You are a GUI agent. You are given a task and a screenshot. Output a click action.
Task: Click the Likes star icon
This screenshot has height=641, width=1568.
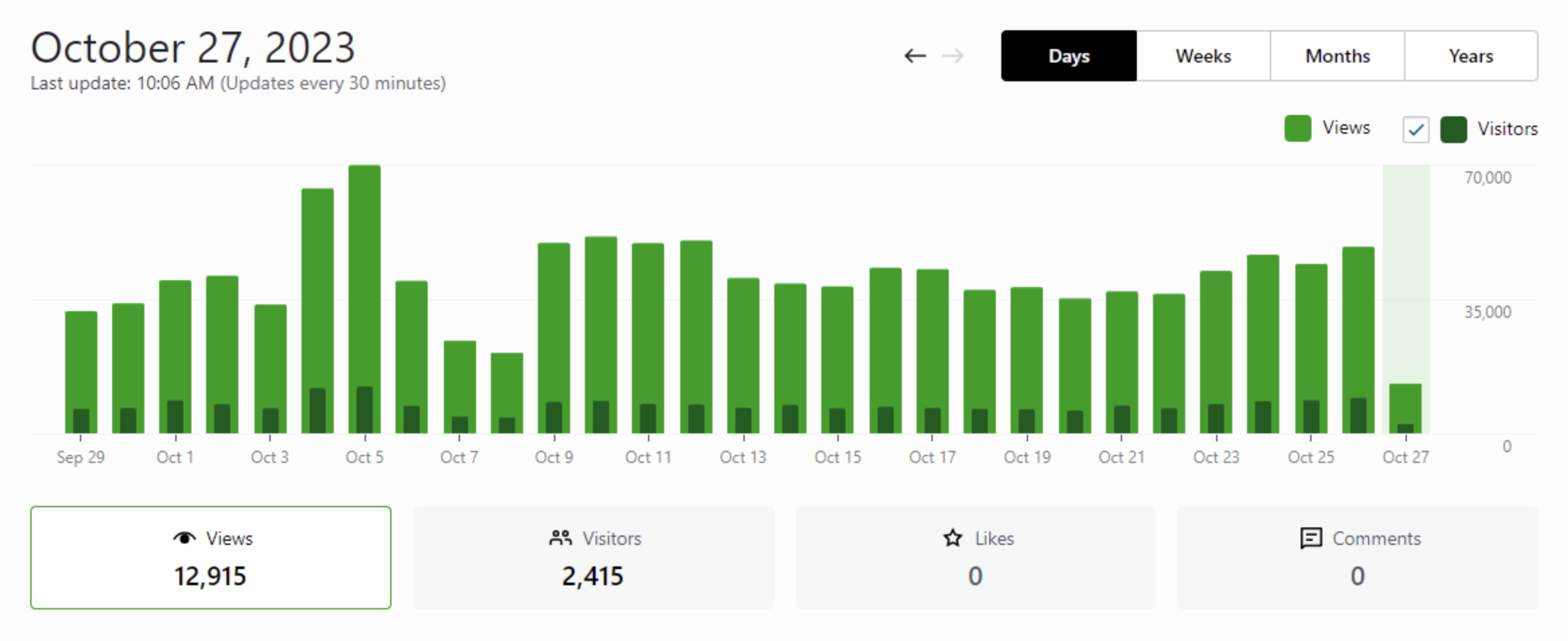tap(952, 538)
